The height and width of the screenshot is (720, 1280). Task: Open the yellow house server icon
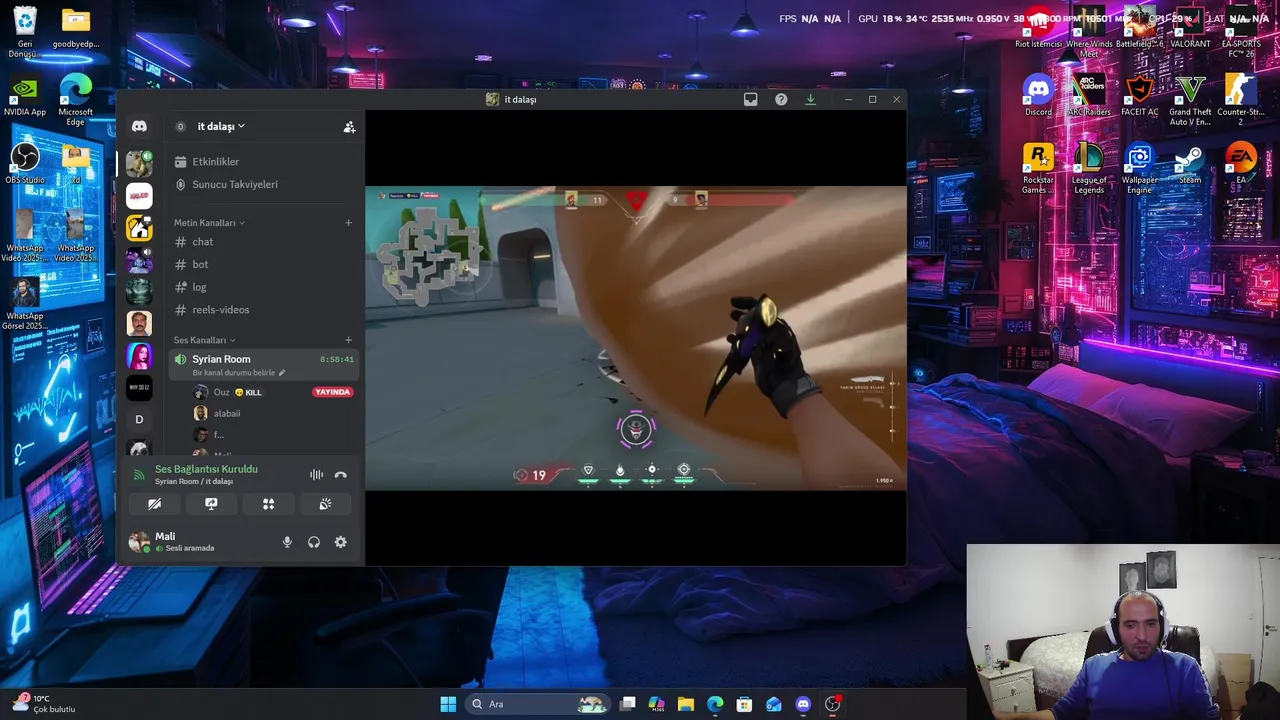[139, 227]
